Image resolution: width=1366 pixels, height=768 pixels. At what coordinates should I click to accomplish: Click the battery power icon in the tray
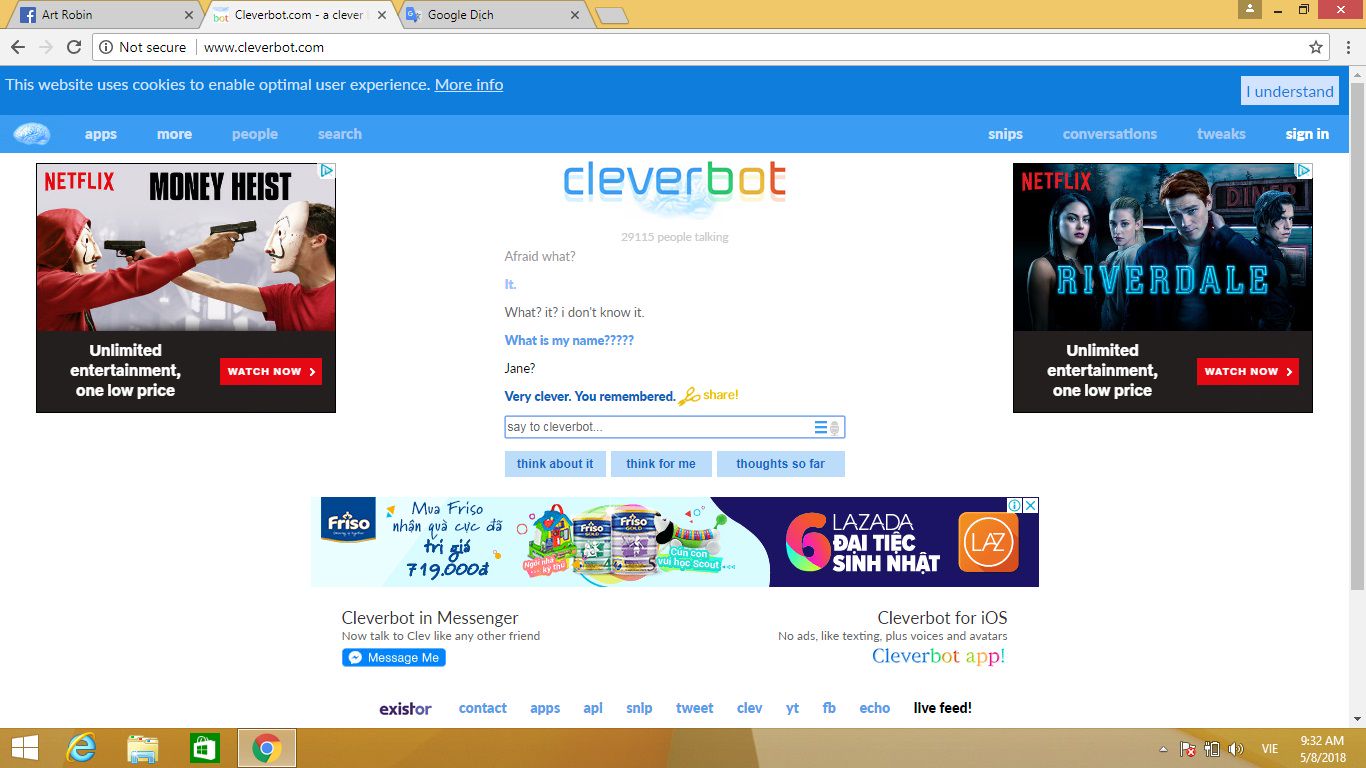[1212, 749]
